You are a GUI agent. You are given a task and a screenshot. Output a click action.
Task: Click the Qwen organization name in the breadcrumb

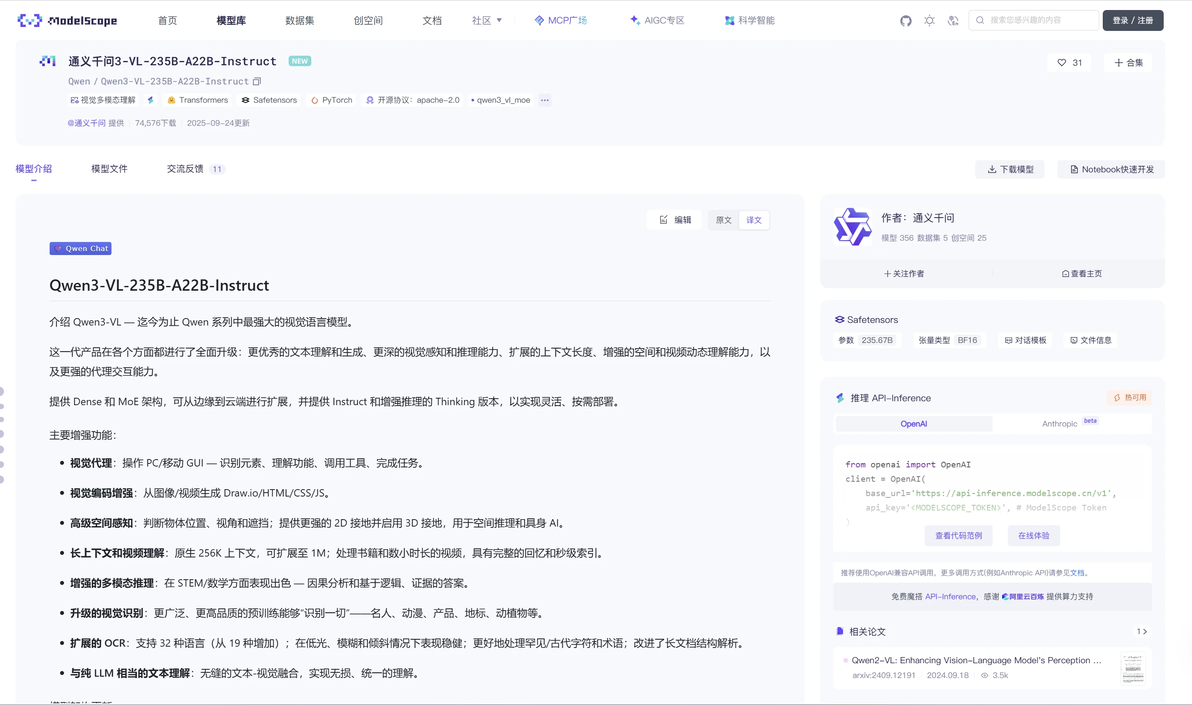point(79,81)
